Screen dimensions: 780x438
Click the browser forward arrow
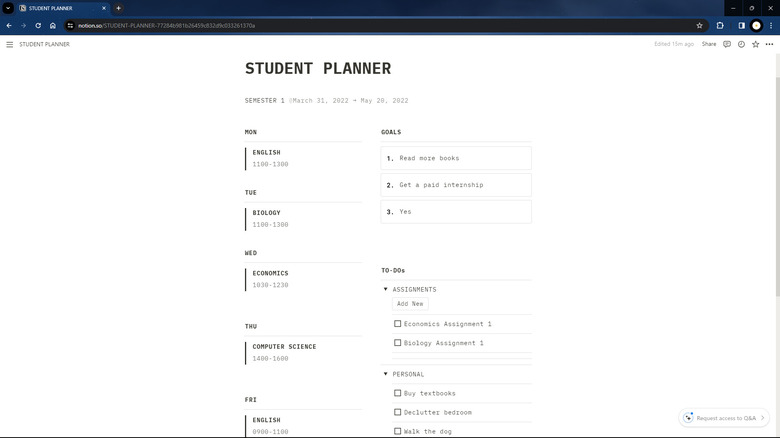coord(23,25)
